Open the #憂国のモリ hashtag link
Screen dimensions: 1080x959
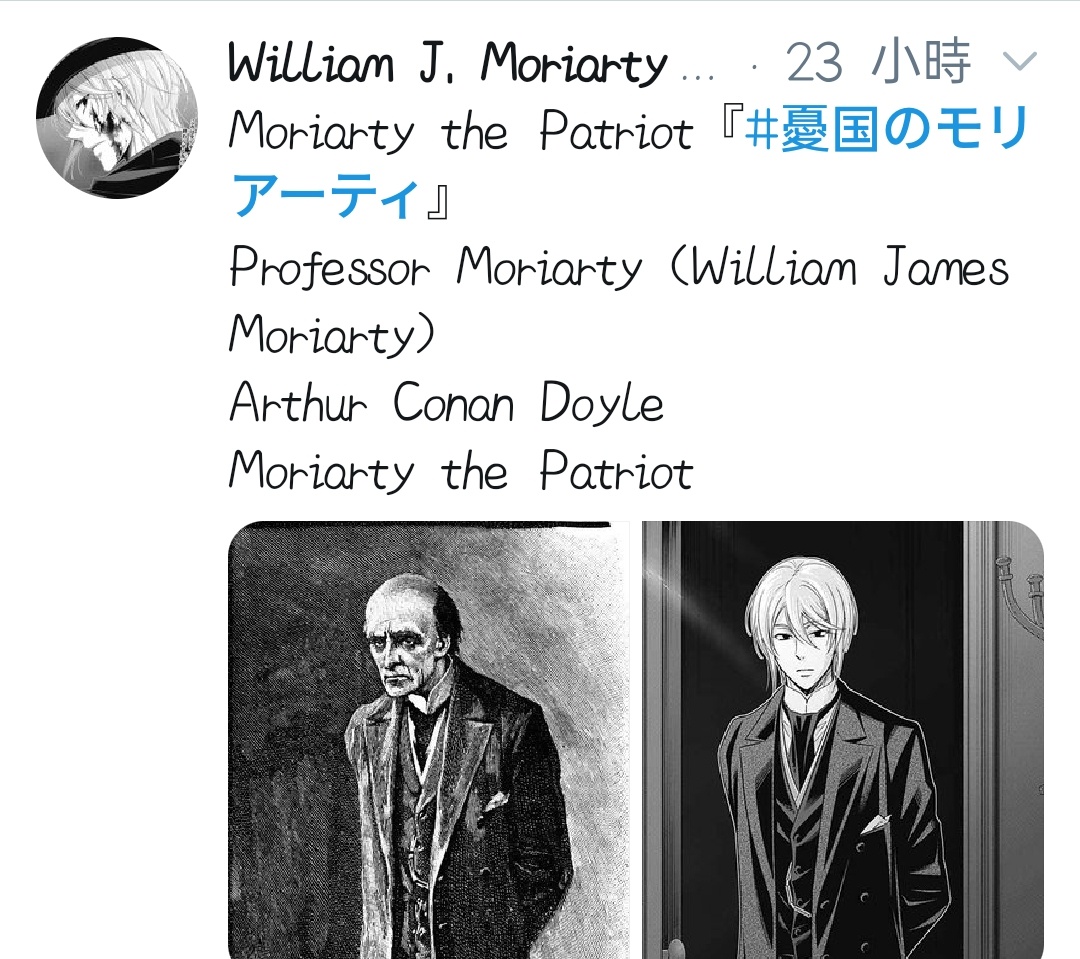(x=886, y=130)
